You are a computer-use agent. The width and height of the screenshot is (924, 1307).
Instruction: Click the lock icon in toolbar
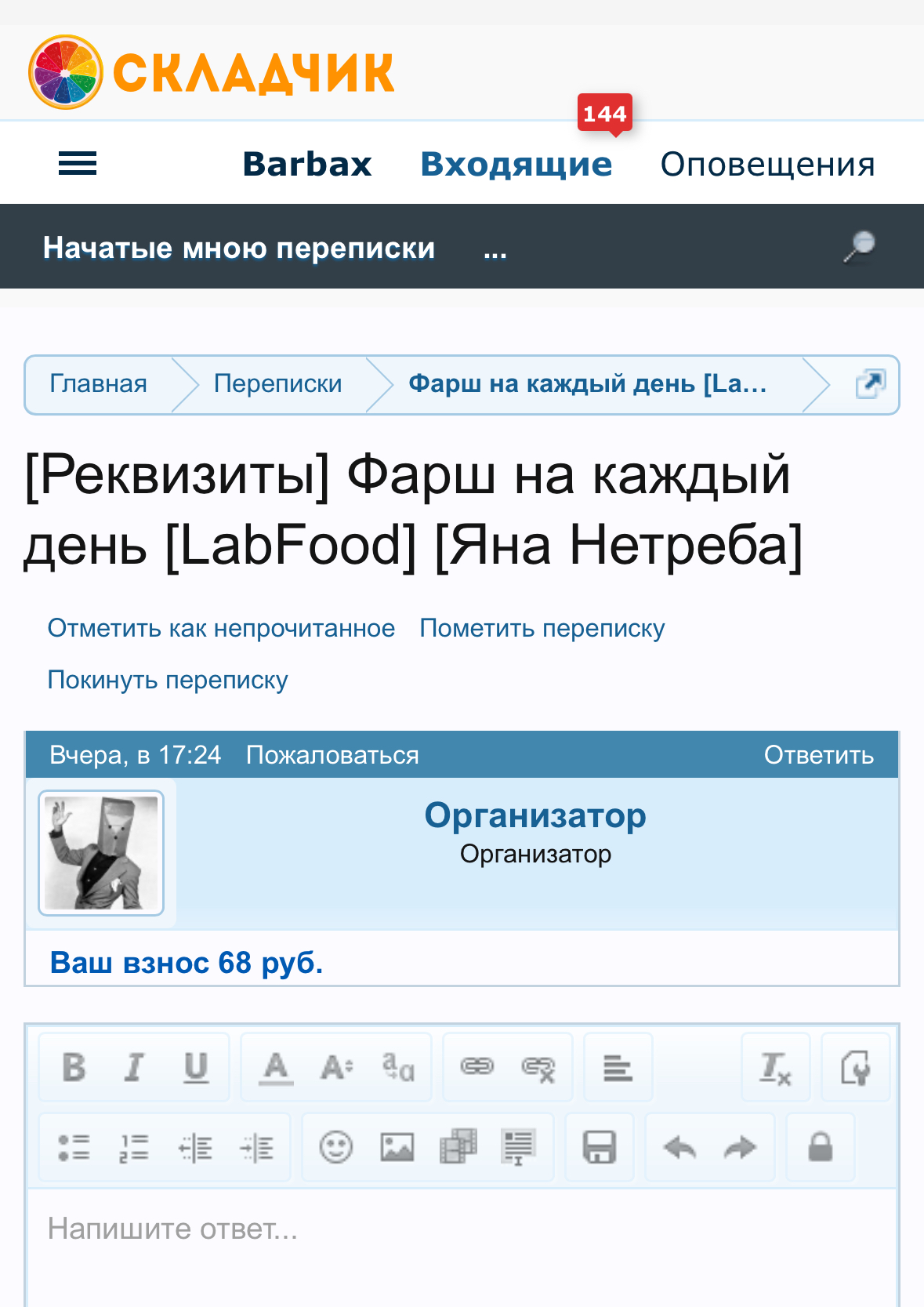pyautogui.click(x=820, y=1148)
